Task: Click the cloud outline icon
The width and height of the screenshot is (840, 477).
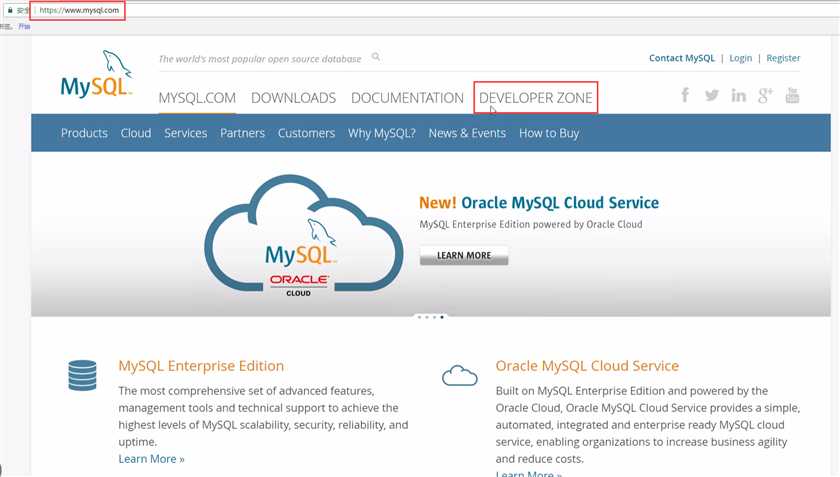Action: 460,375
